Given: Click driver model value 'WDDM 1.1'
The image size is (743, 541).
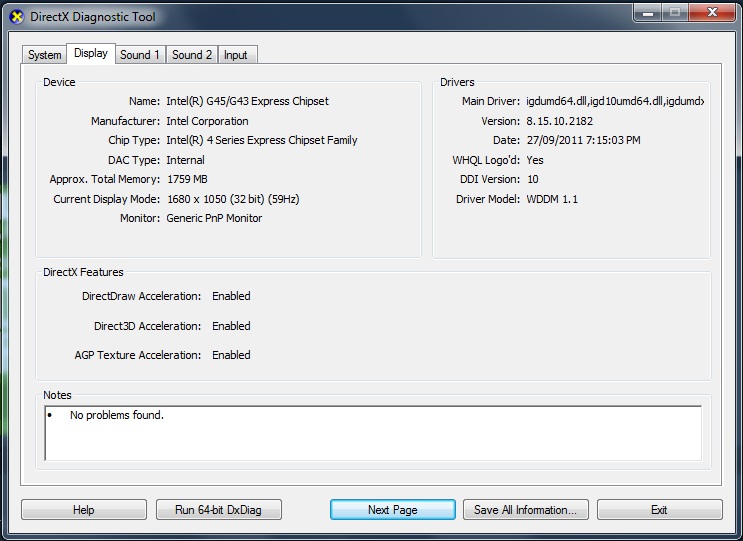Looking at the screenshot, I should [552, 199].
